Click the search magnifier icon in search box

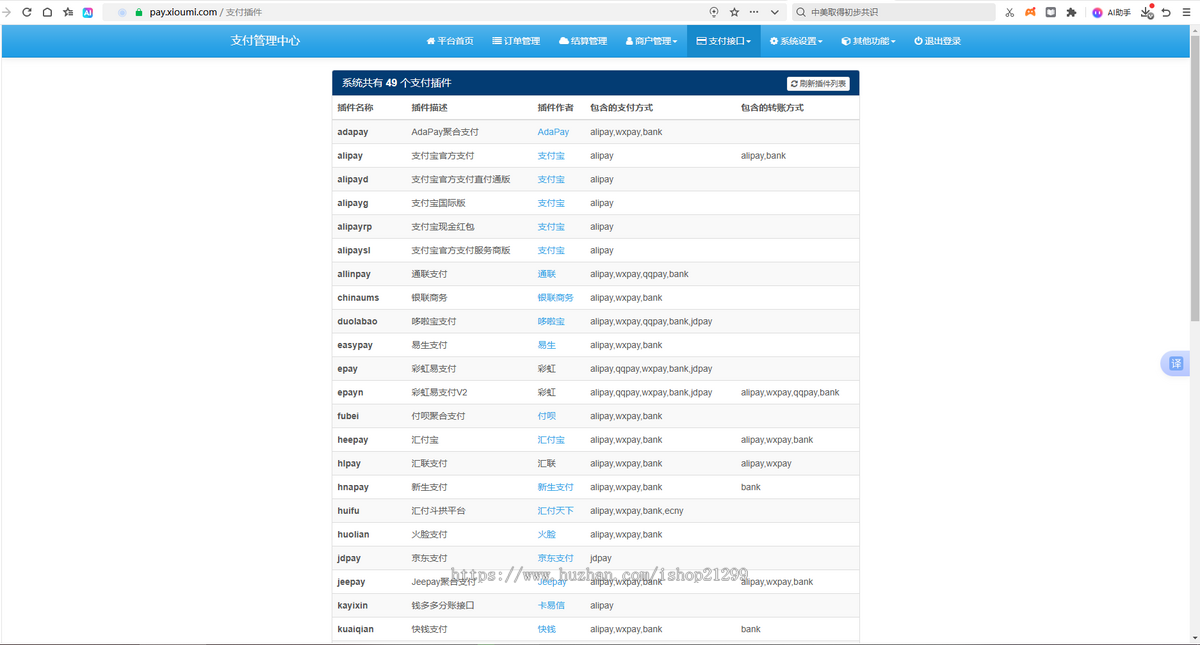coord(801,12)
